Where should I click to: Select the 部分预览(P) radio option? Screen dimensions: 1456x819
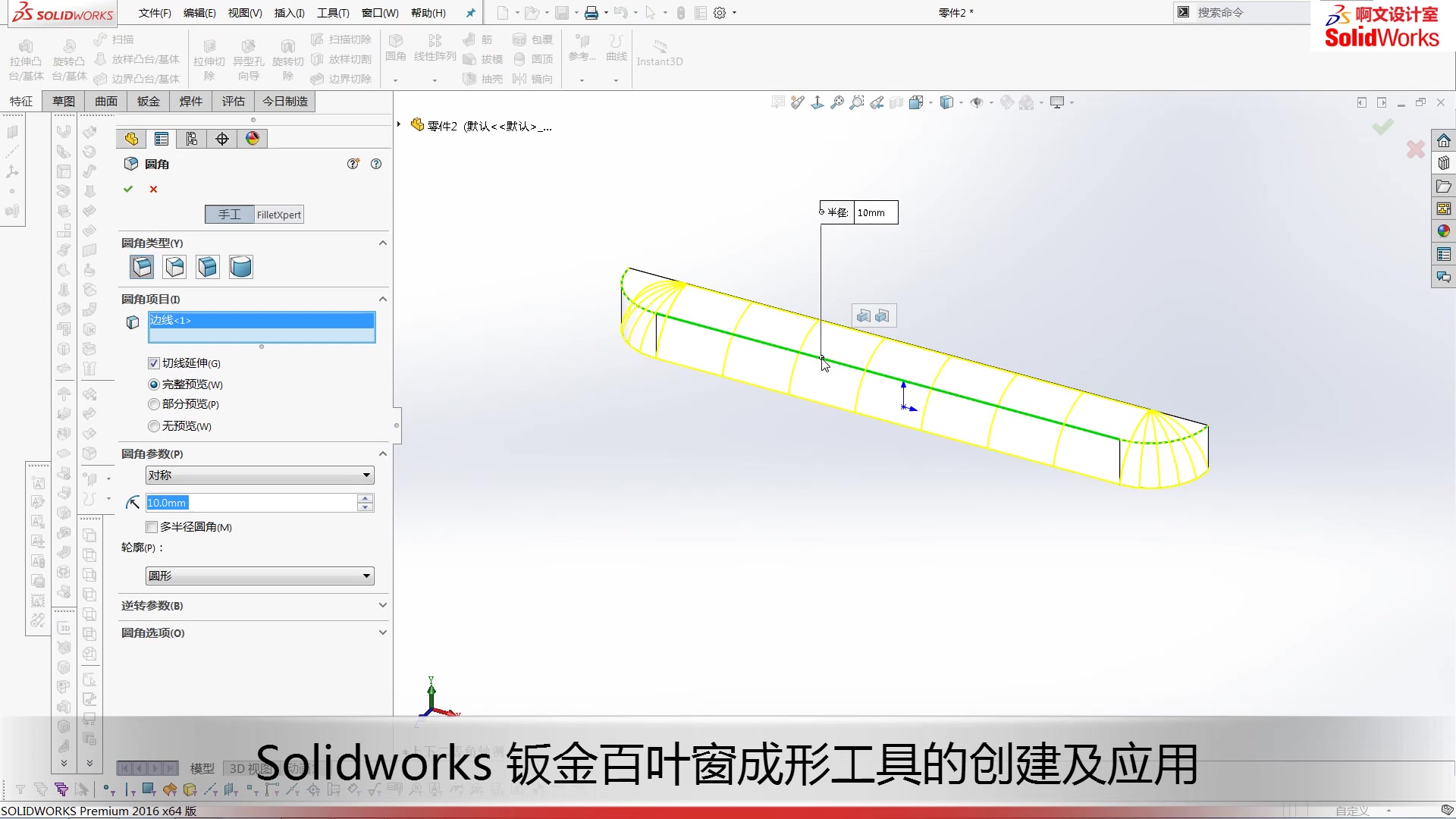pos(153,404)
